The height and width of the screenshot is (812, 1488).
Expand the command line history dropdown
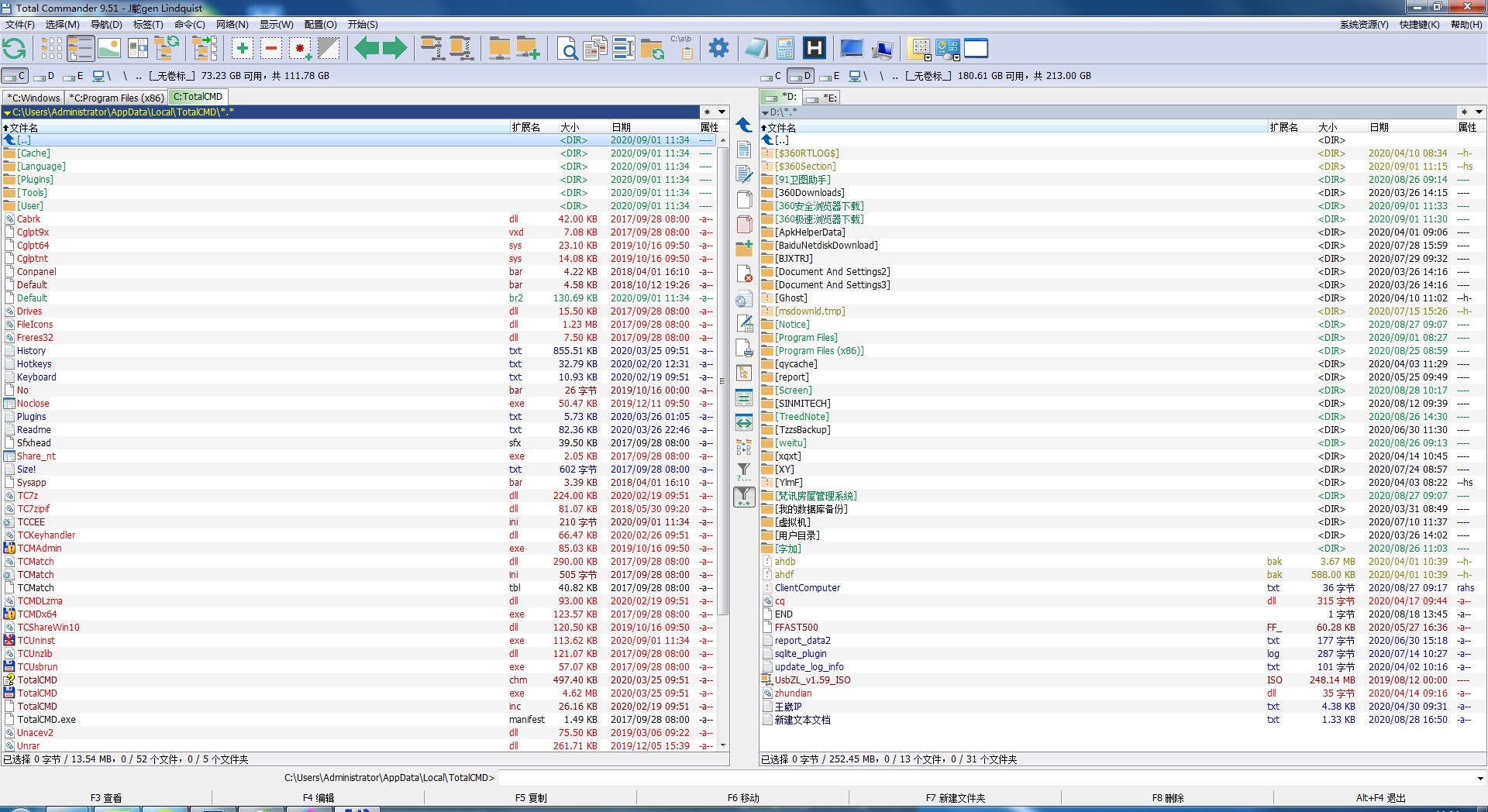[x=1479, y=778]
